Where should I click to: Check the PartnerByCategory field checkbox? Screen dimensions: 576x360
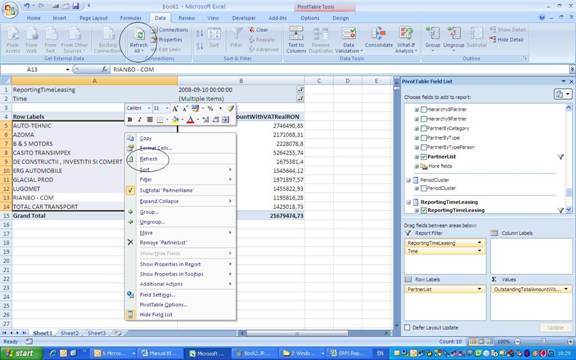tap(424, 128)
